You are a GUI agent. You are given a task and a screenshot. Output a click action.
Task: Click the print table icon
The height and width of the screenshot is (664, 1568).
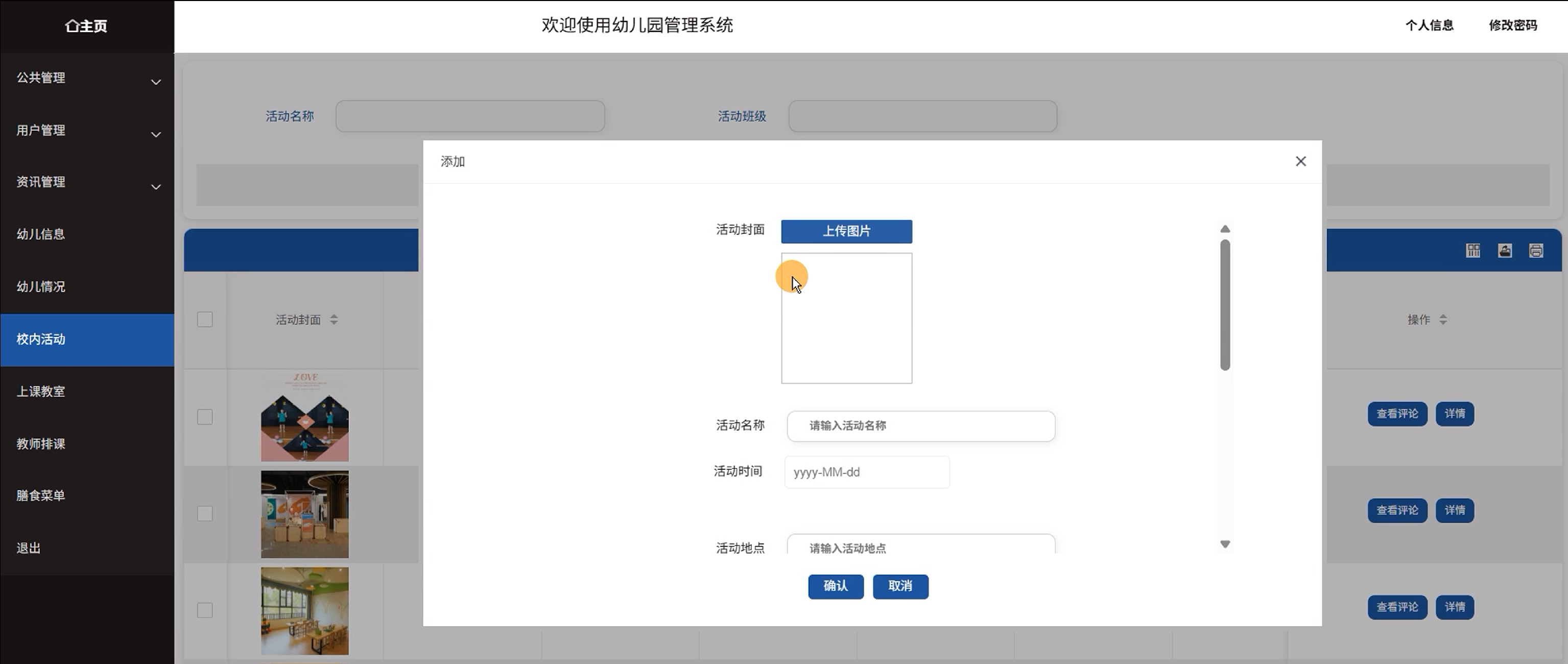click(x=1536, y=251)
